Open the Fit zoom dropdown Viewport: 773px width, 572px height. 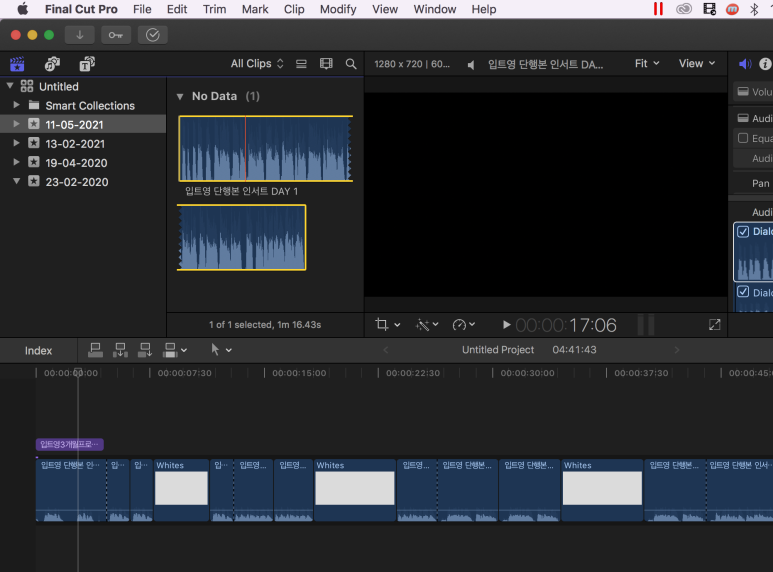[647, 64]
